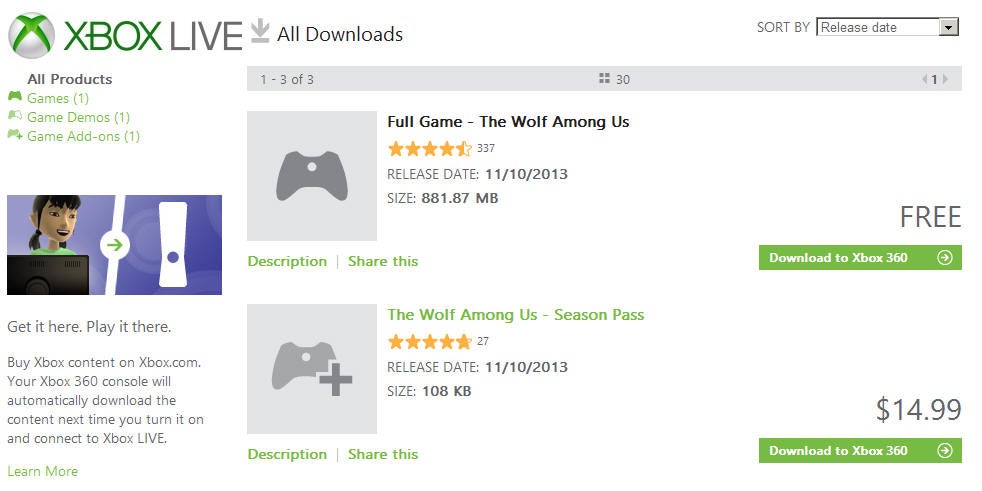Screen dimensions: 982x491
Task: Open Description for Full Game Wolf Among Us
Action: (x=287, y=261)
